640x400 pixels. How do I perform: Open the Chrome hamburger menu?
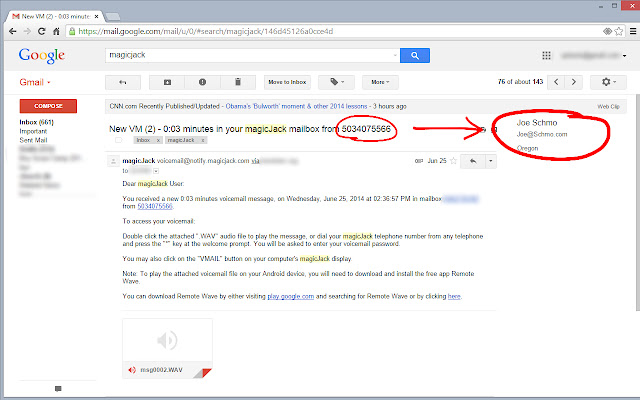[x=633, y=31]
